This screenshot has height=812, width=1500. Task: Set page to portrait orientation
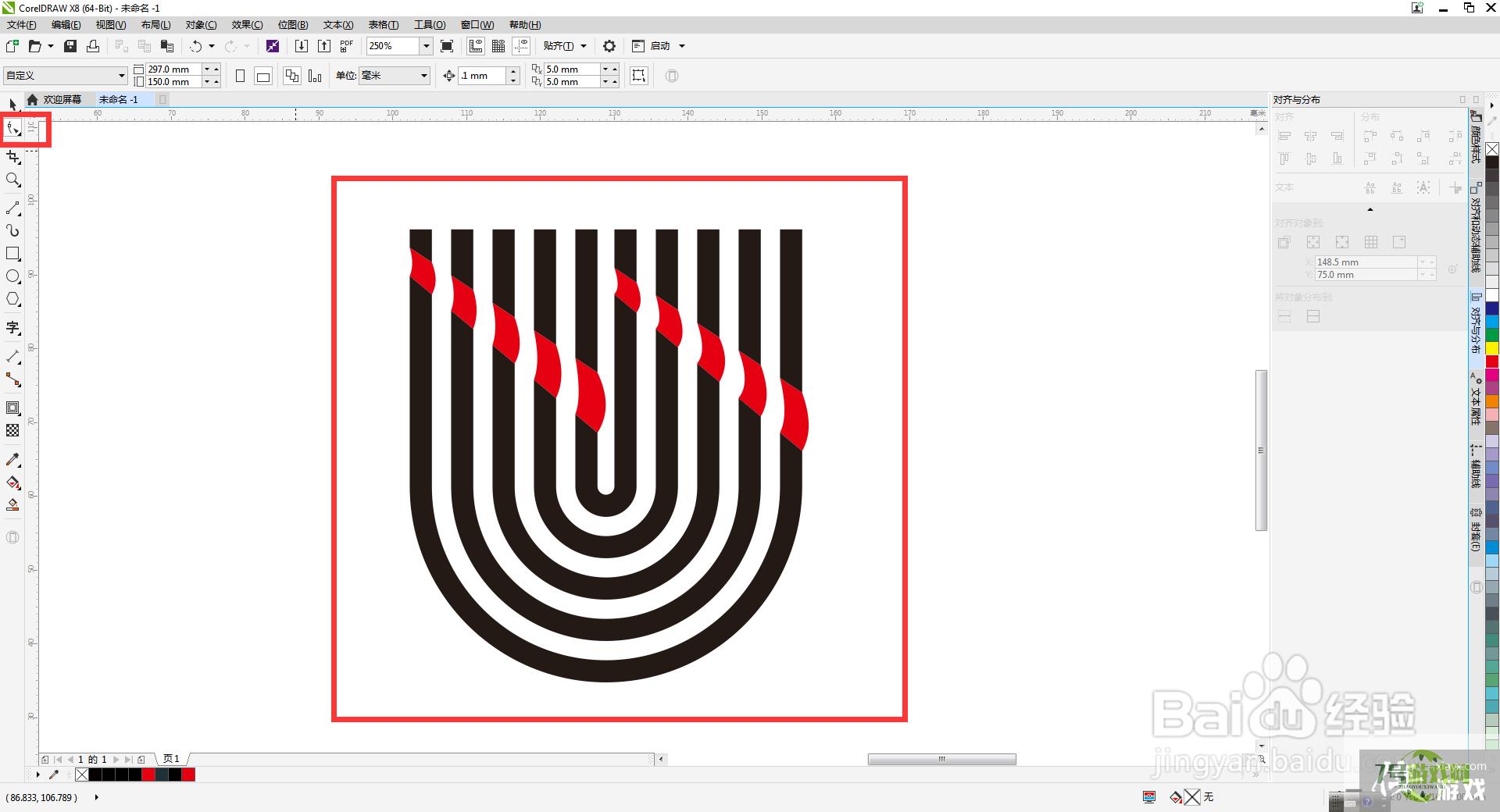click(x=241, y=76)
